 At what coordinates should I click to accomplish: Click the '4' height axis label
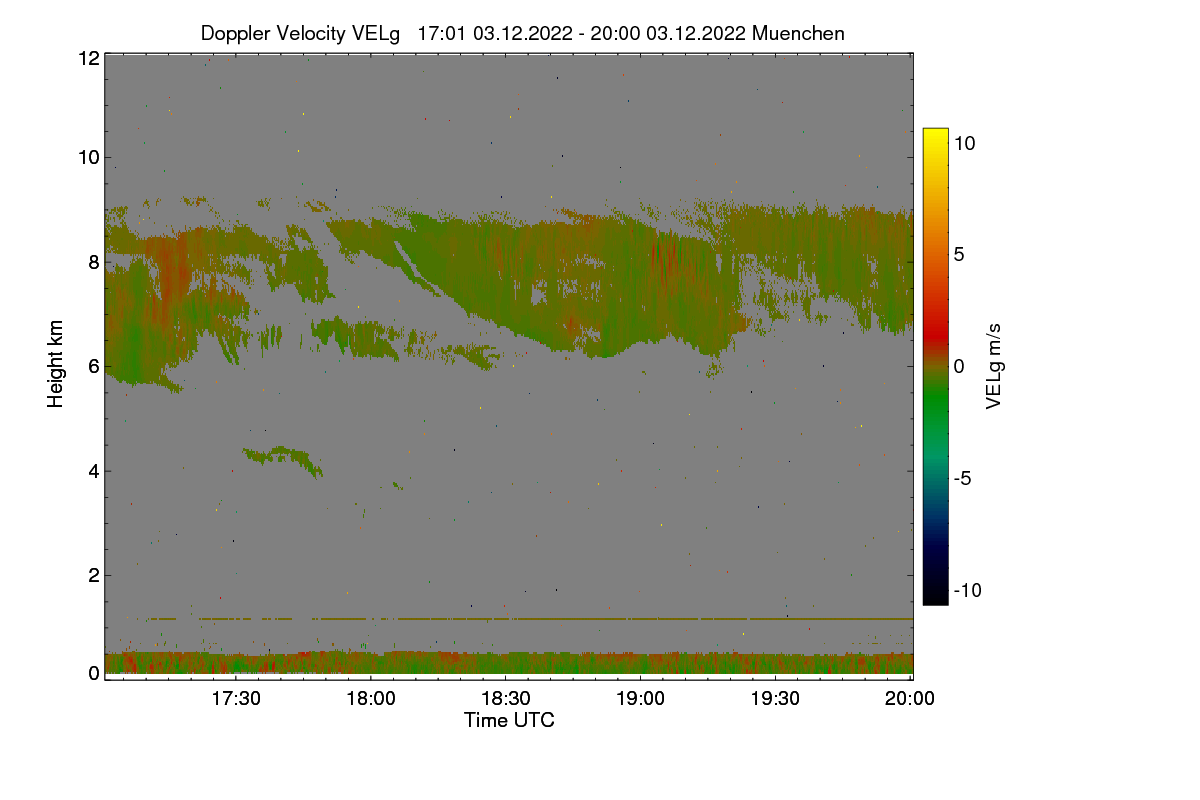[x=93, y=471]
